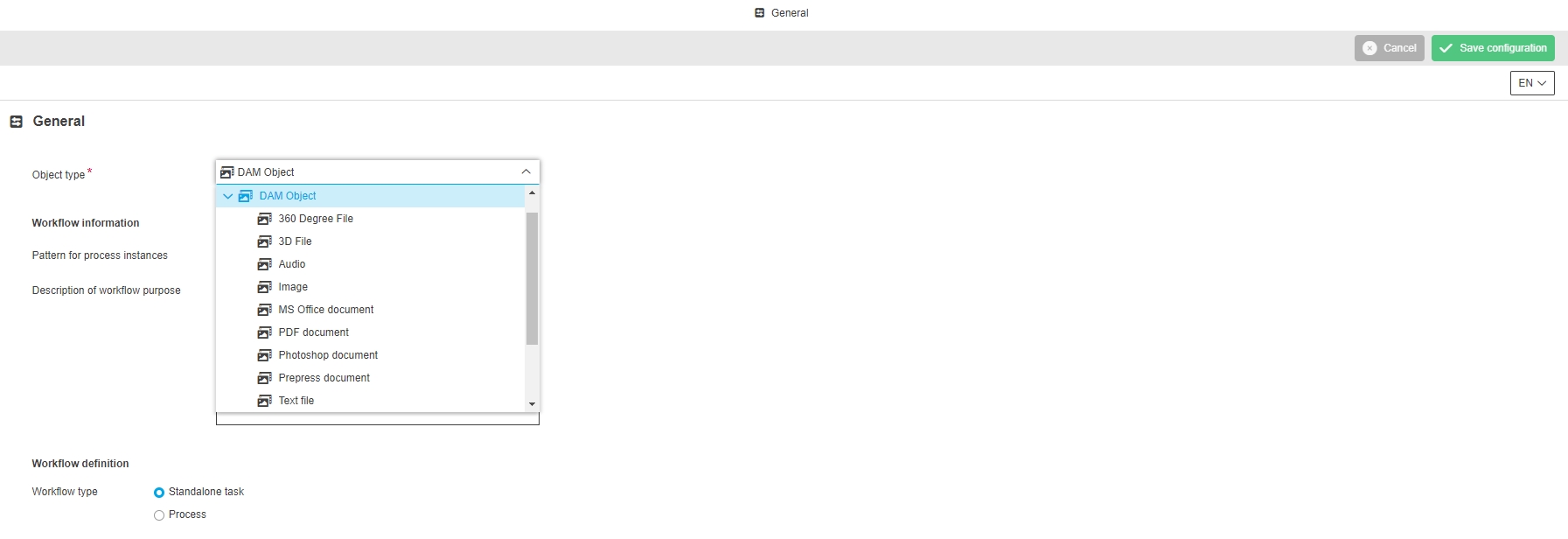Choose 3D File from object list
Image resolution: width=1568 pixels, height=539 pixels.
(370, 241)
